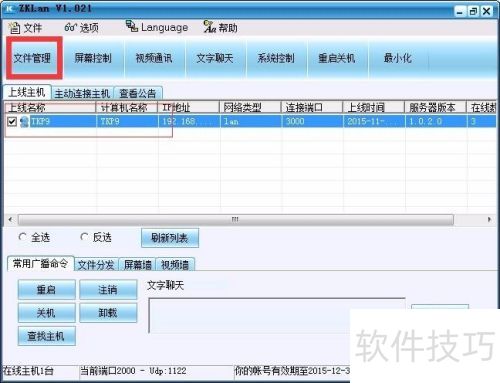Select the 反选 radio button
This screenshot has height=383, width=500.
pos(84,237)
